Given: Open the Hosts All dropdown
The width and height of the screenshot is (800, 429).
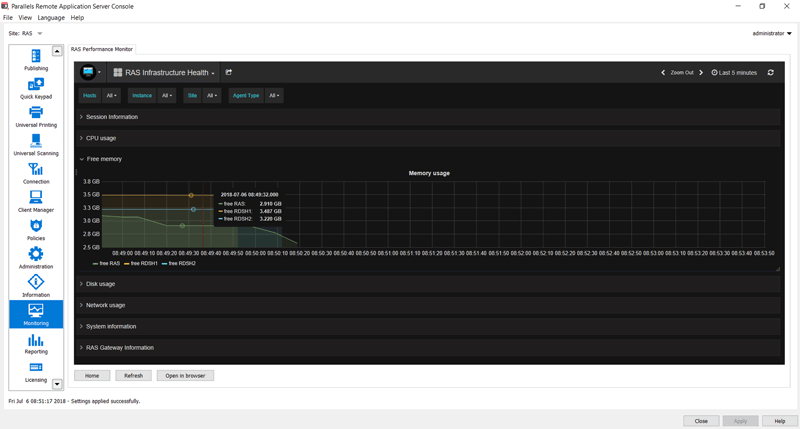Looking at the screenshot, I should pos(112,95).
